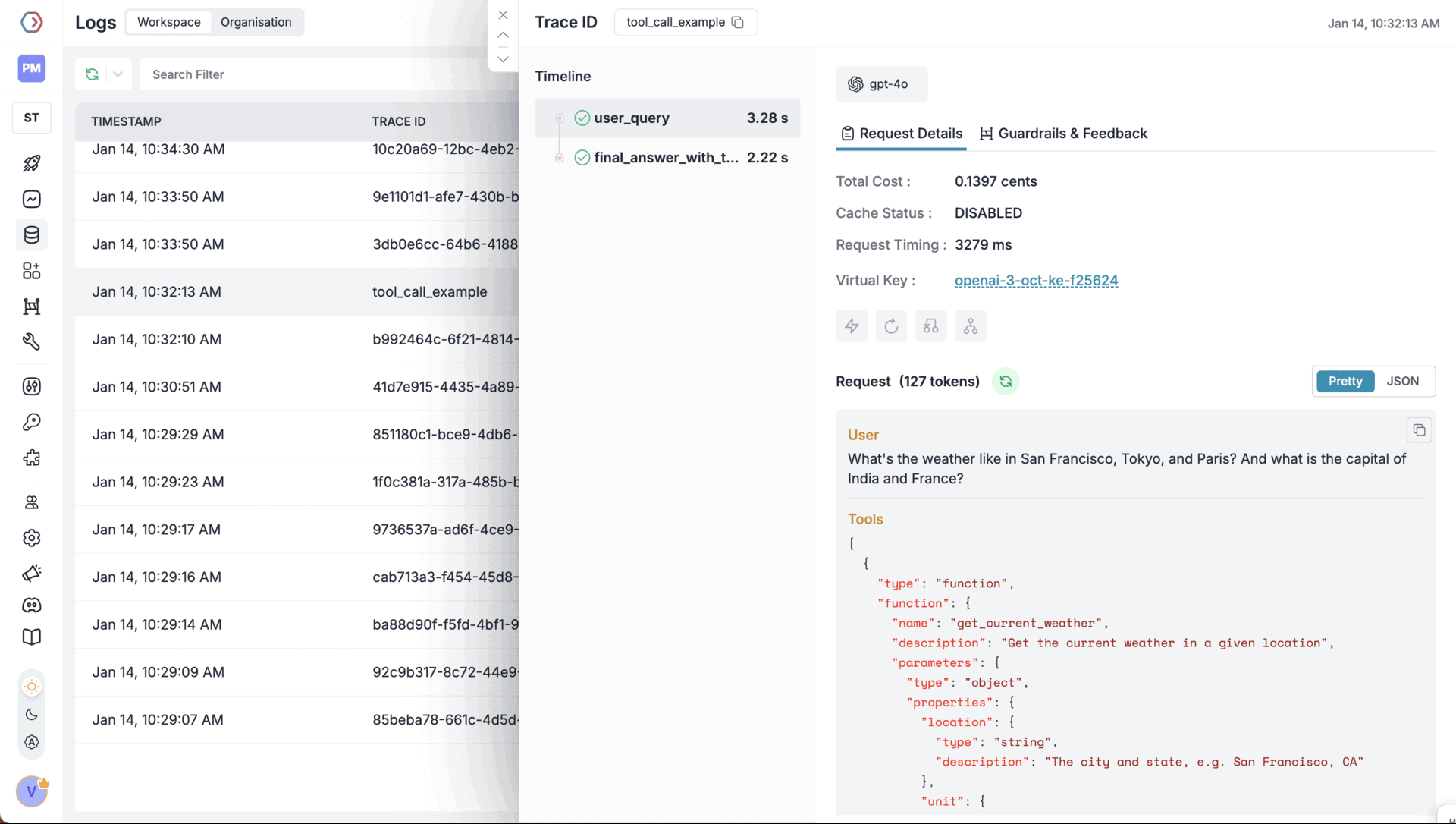Copy the User request content
Viewport: 1456px width, 824px height.
[1420, 429]
